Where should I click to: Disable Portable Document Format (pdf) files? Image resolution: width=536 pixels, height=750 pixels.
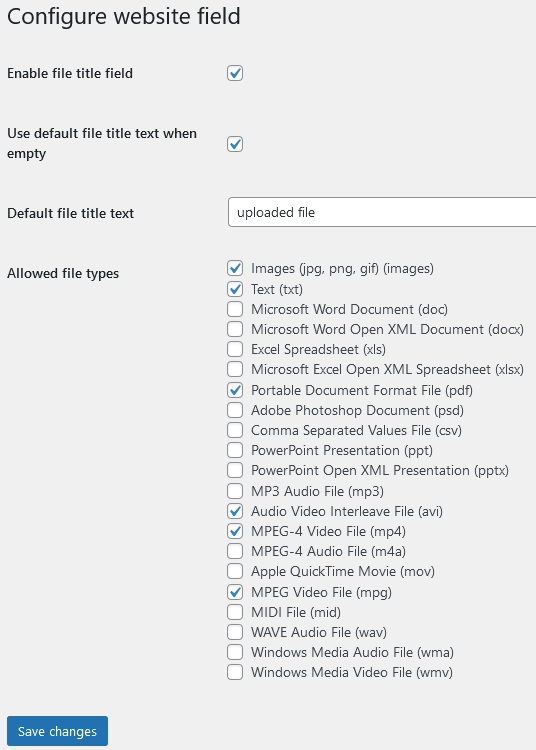[x=235, y=390]
